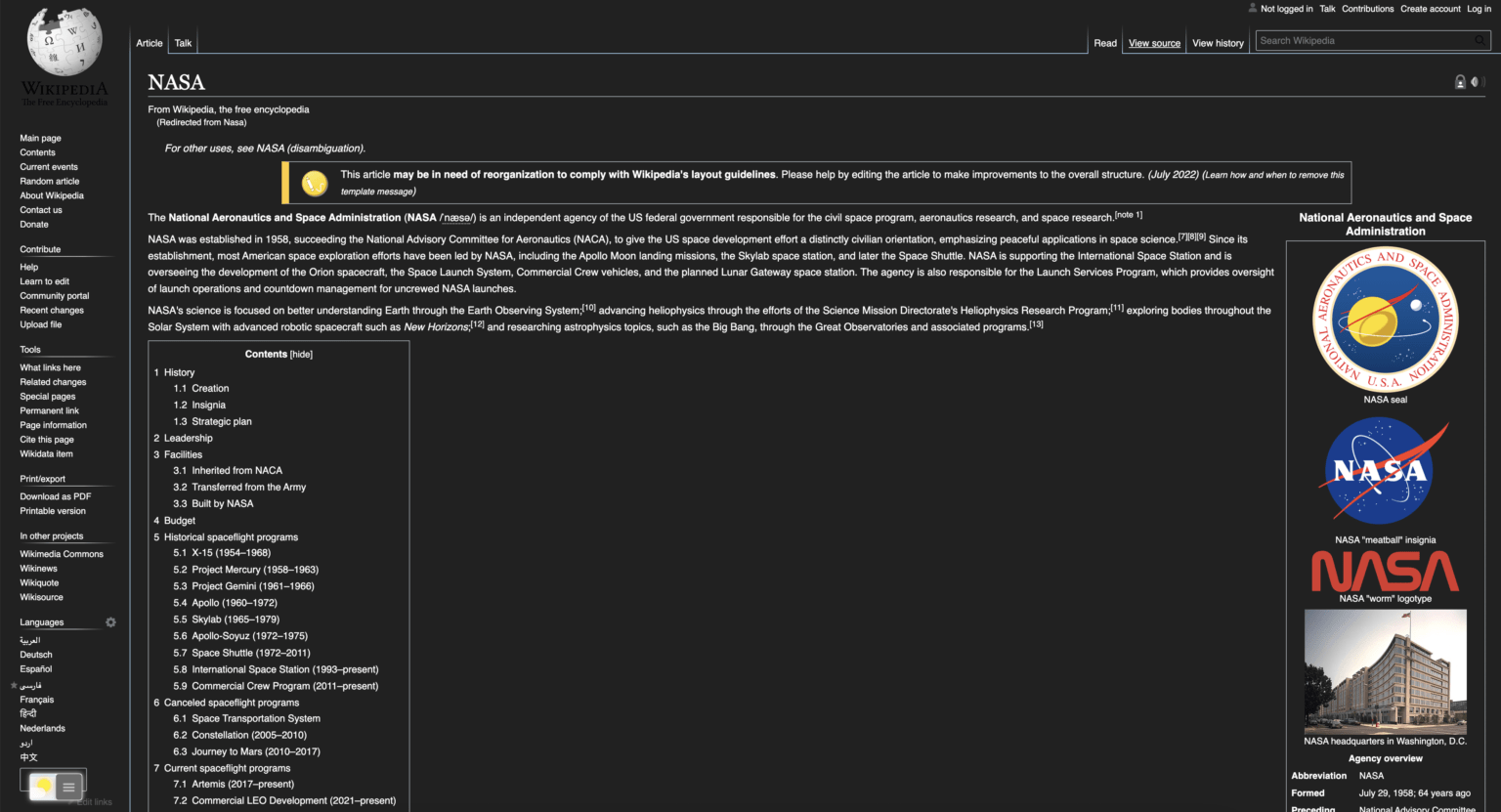The height and width of the screenshot is (812, 1501).
Task: Open Wikimedia Commons project link
Action: (62, 554)
